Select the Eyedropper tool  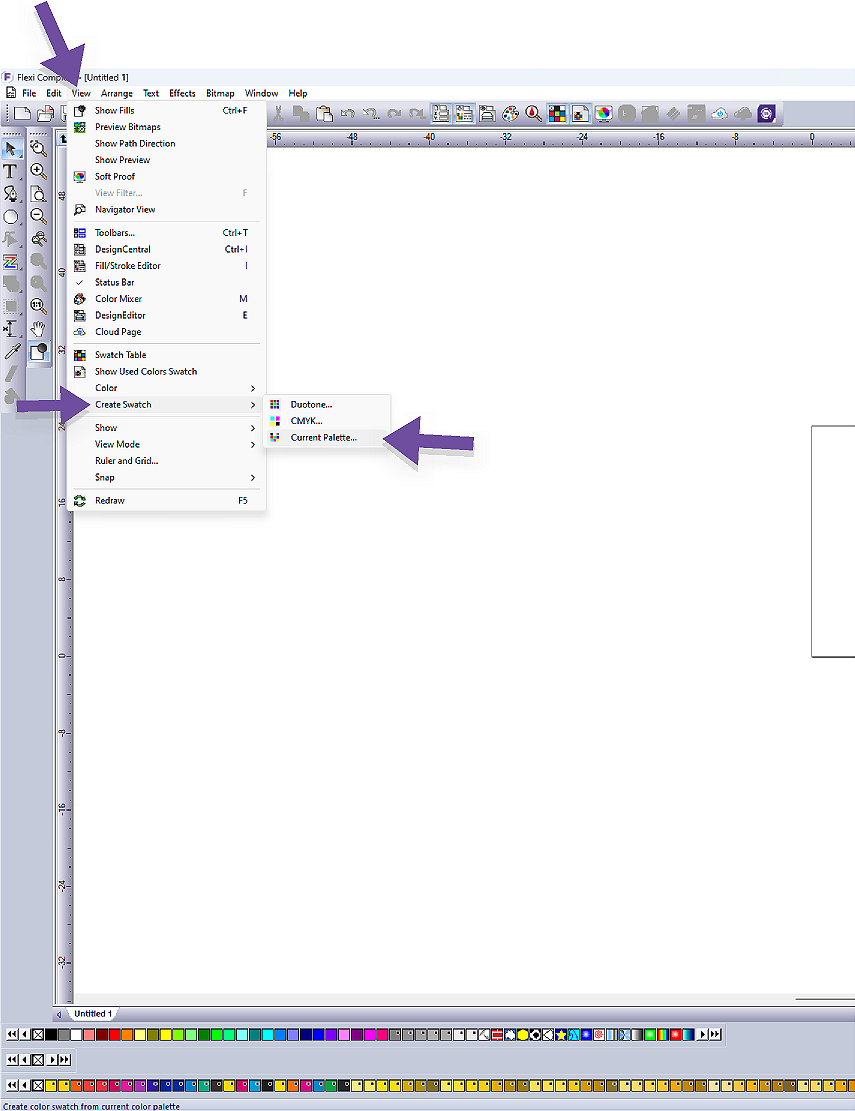point(11,351)
